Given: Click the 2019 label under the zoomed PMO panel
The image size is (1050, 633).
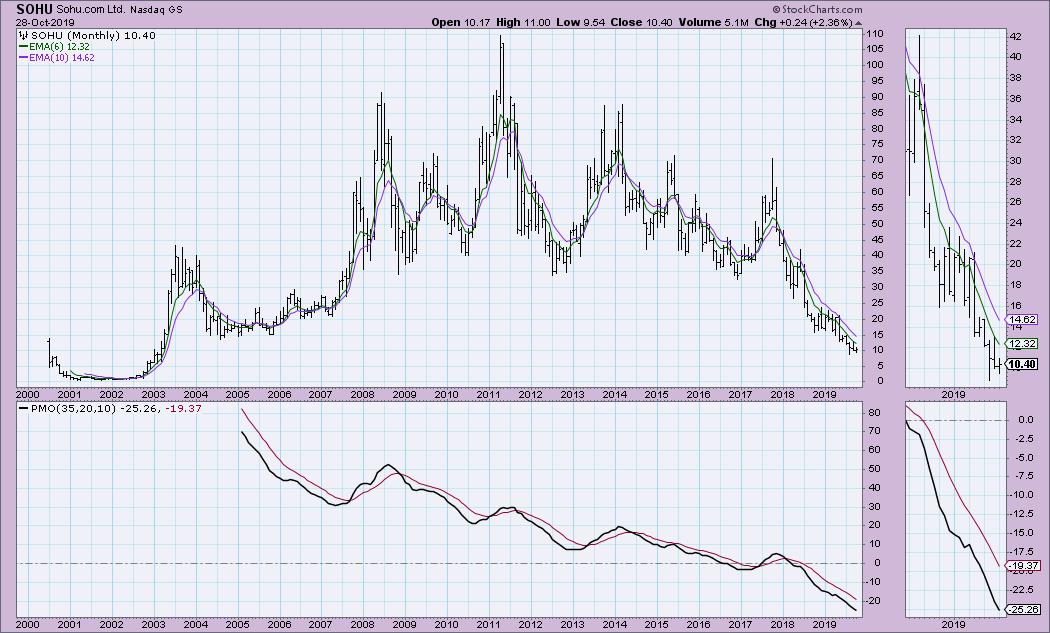Looking at the screenshot, I should click(x=953, y=624).
